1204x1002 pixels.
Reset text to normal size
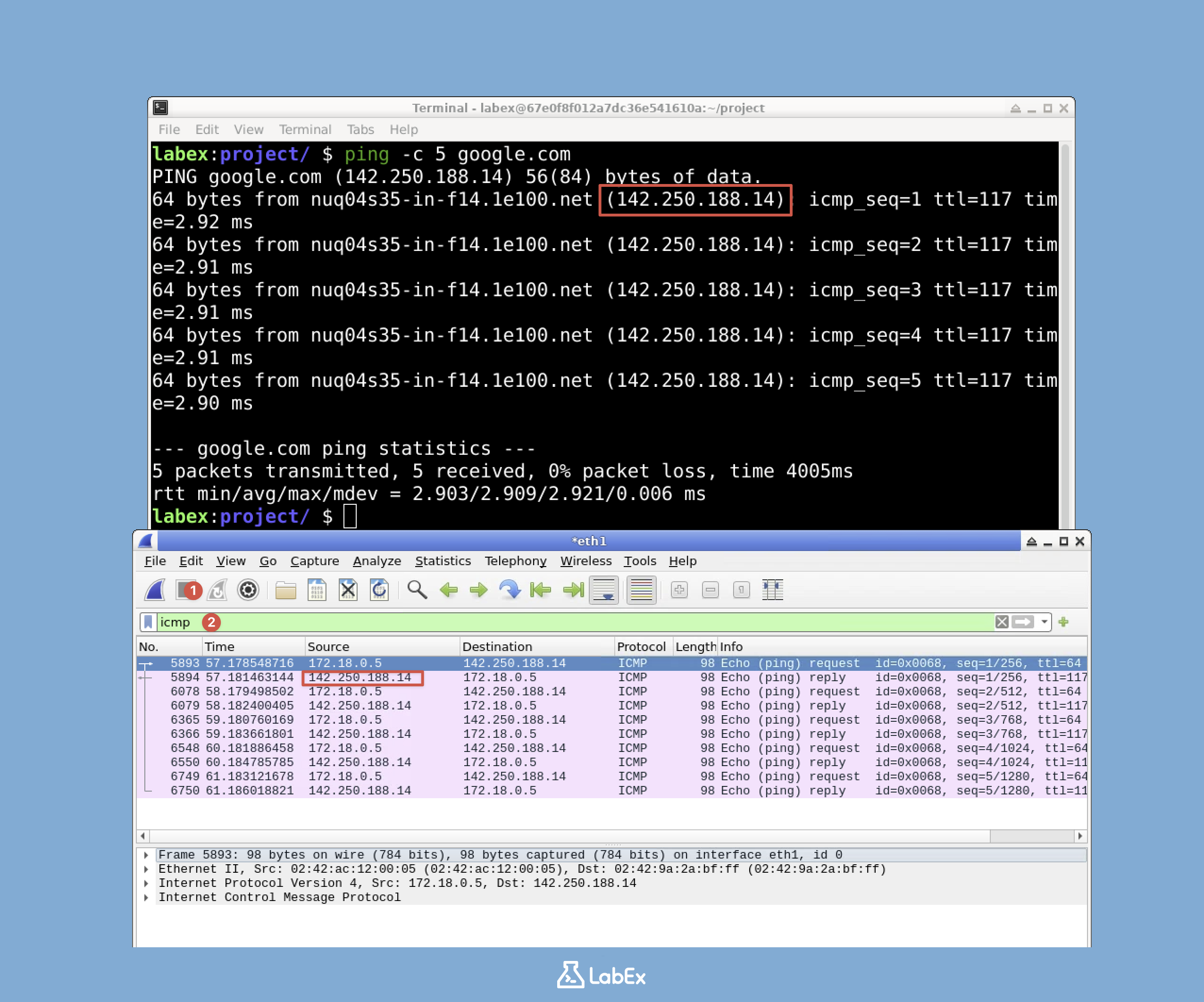tap(741, 590)
